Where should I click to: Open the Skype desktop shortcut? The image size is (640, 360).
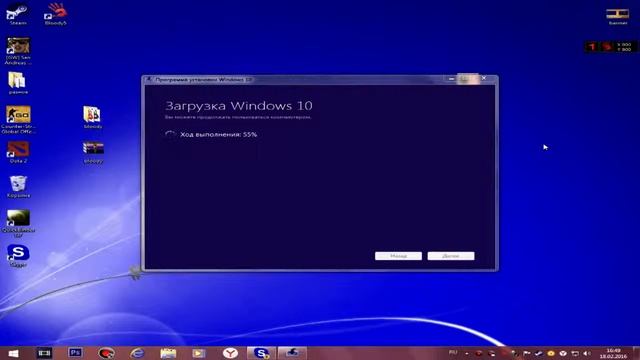(18, 256)
